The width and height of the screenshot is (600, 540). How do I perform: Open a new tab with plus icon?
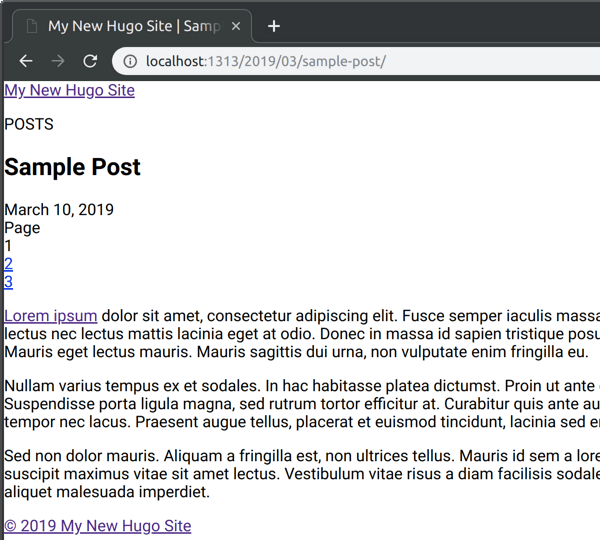tap(274, 26)
